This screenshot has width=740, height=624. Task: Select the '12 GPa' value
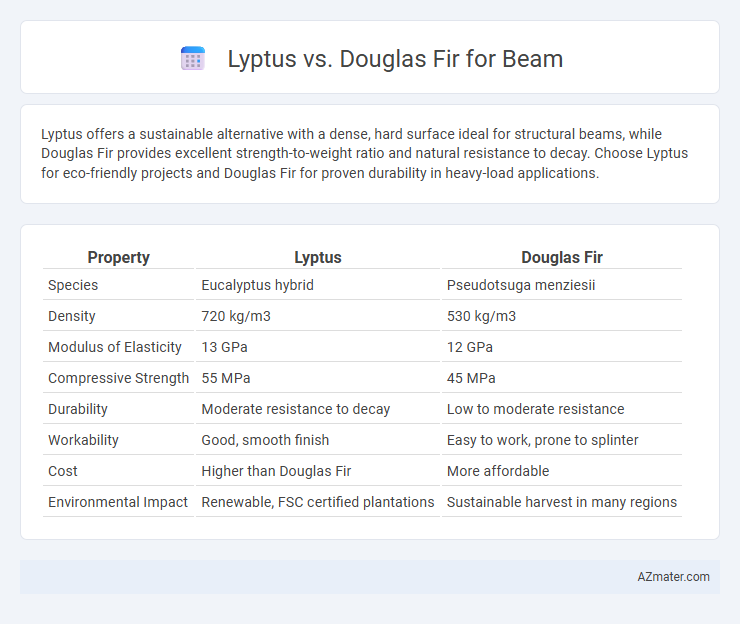tap(470, 347)
